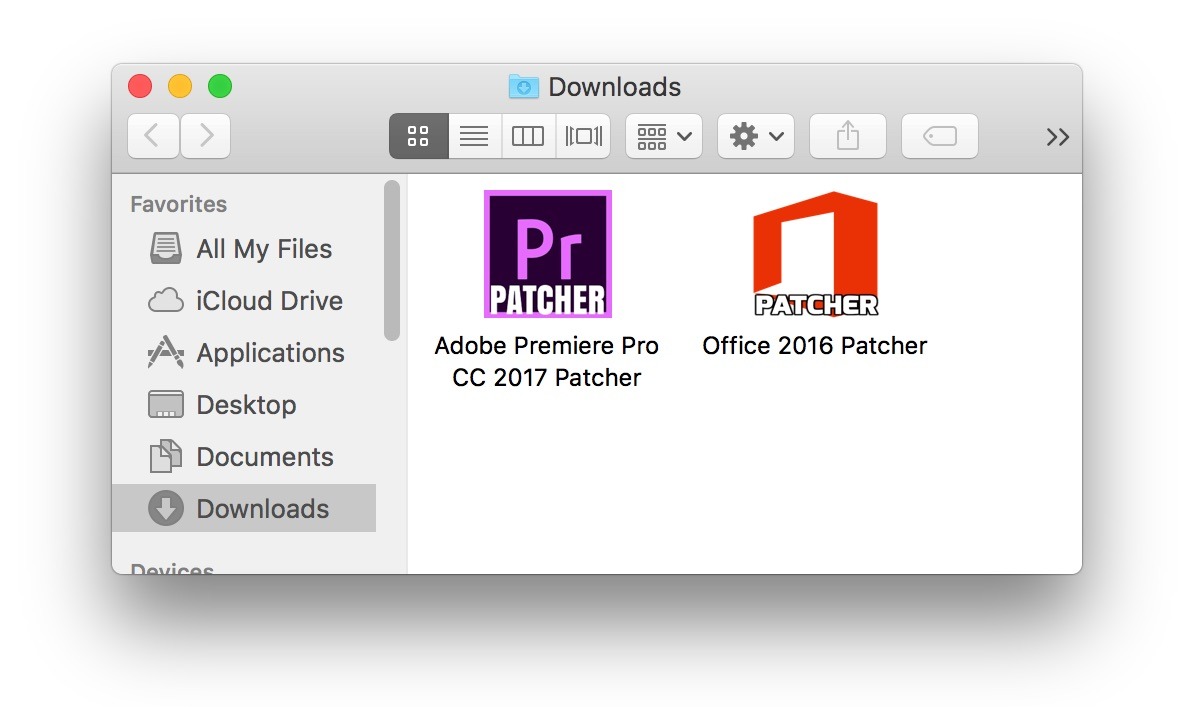Viewport: 1194px width, 707px height.
Task: Select the Office 2016 Patcher icon
Action: 816,254
